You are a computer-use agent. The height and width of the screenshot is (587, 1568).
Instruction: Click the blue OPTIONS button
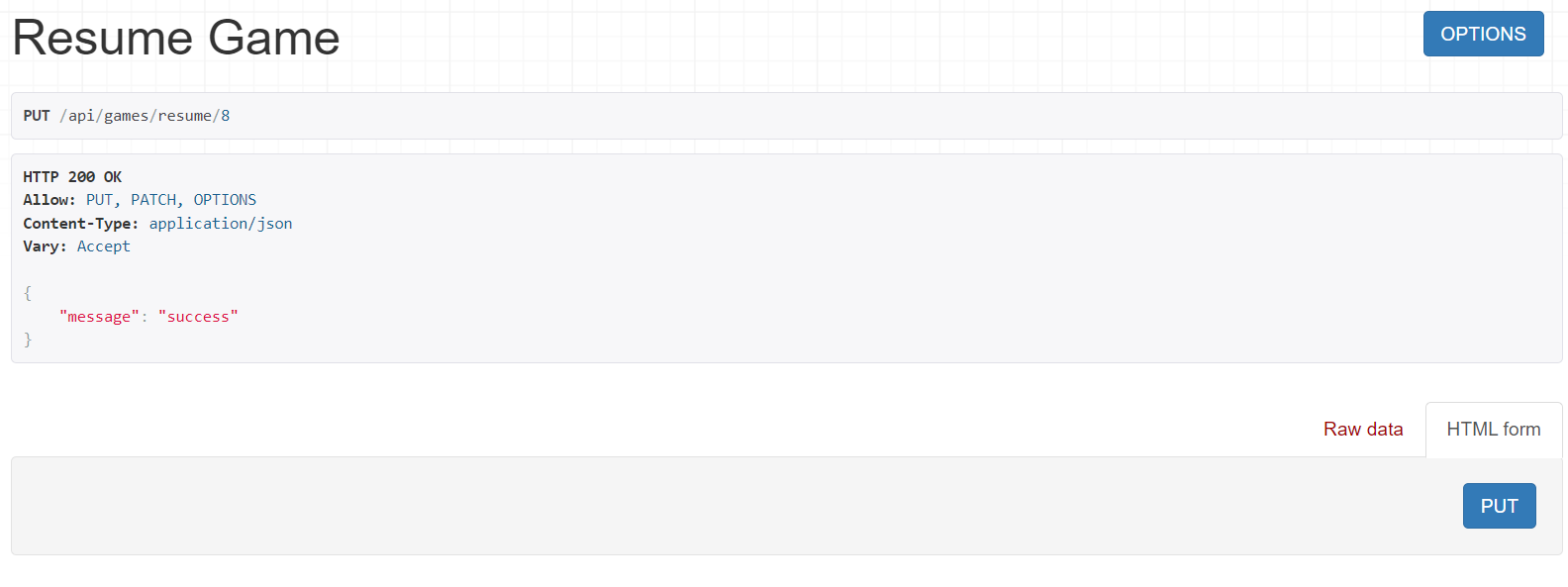[x=1482, y=34]
